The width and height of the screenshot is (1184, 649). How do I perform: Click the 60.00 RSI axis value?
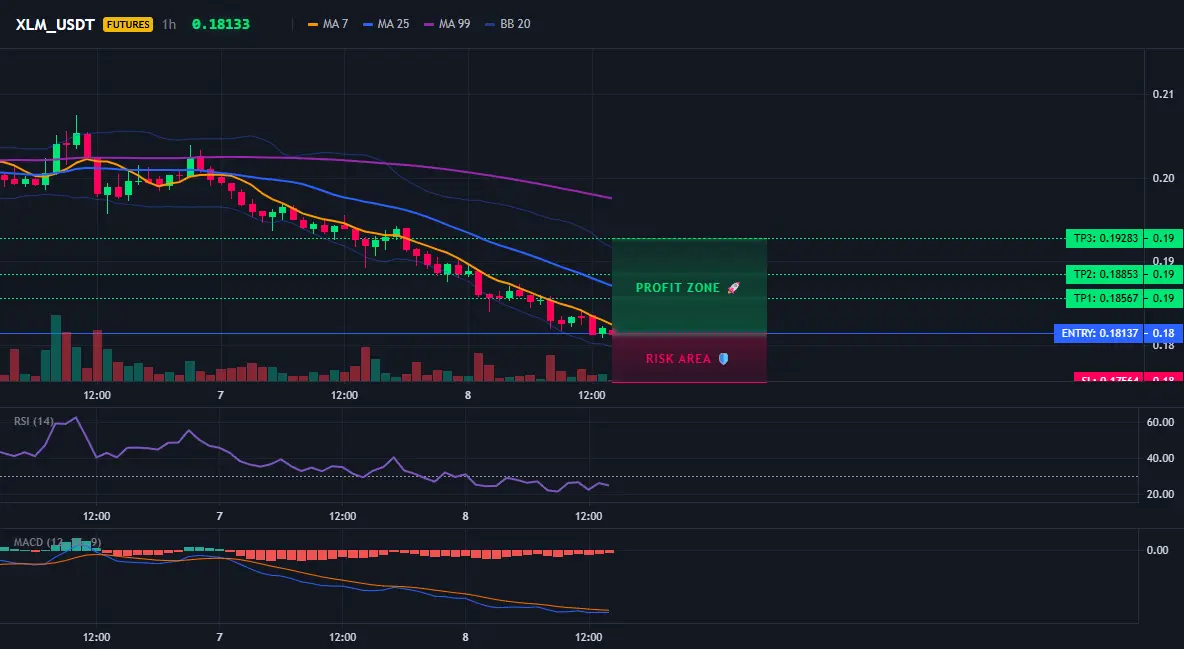coord(1160,422)
